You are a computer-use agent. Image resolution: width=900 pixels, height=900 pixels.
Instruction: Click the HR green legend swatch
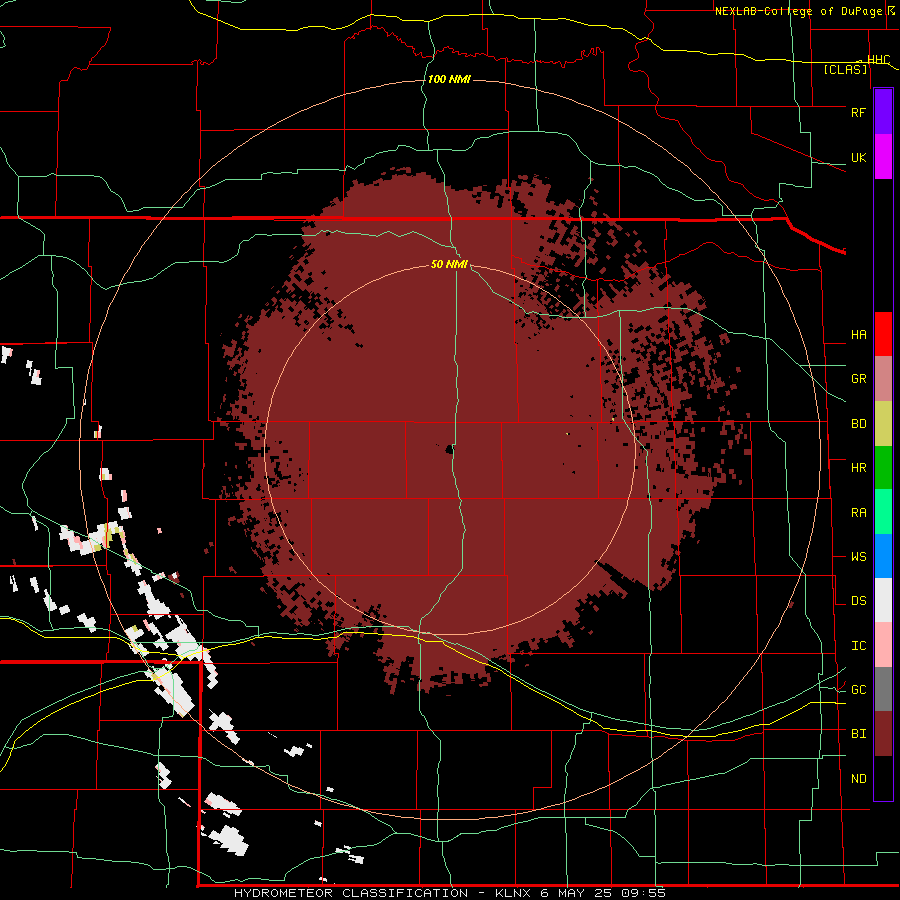[x=883, y=468]
